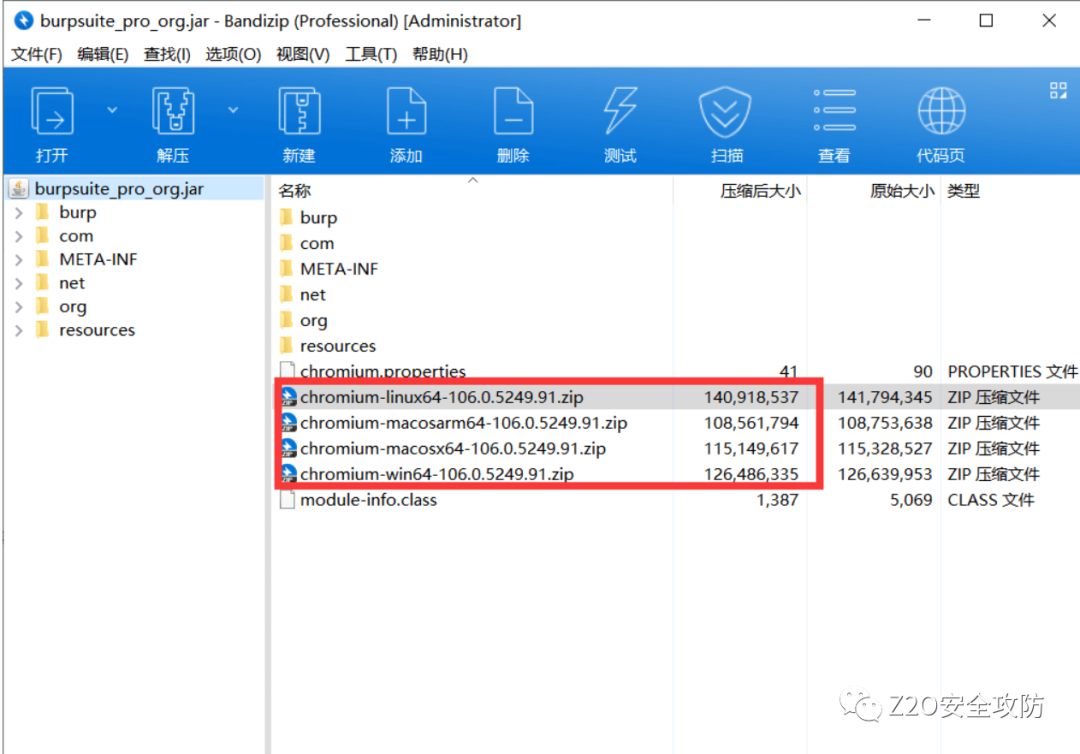The image size is (1080, 754).
Task: Expand the com folder in tree
Action: coord(19,236)
